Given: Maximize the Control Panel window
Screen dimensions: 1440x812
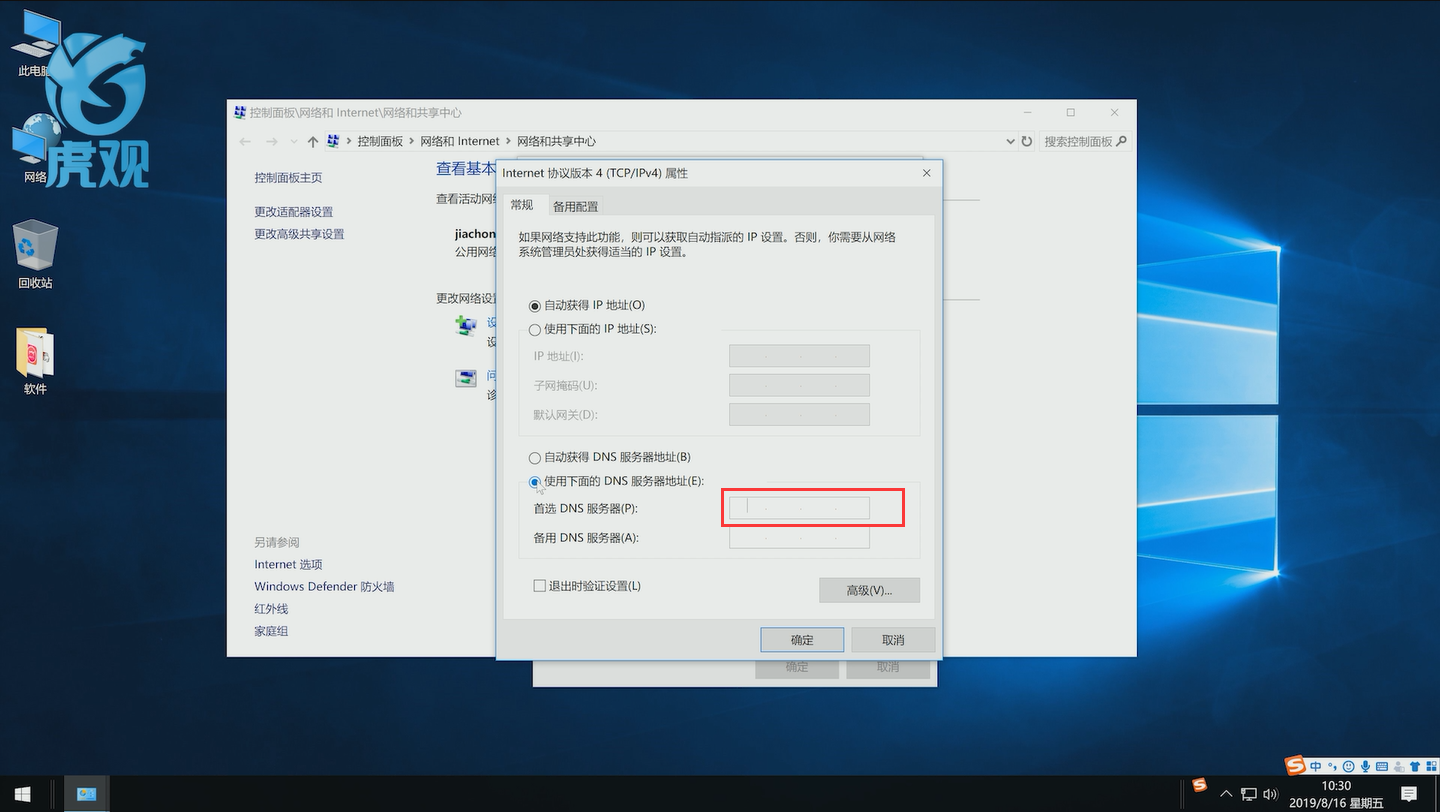Looking at the screenshot, I should click(x=1070, y=112).
